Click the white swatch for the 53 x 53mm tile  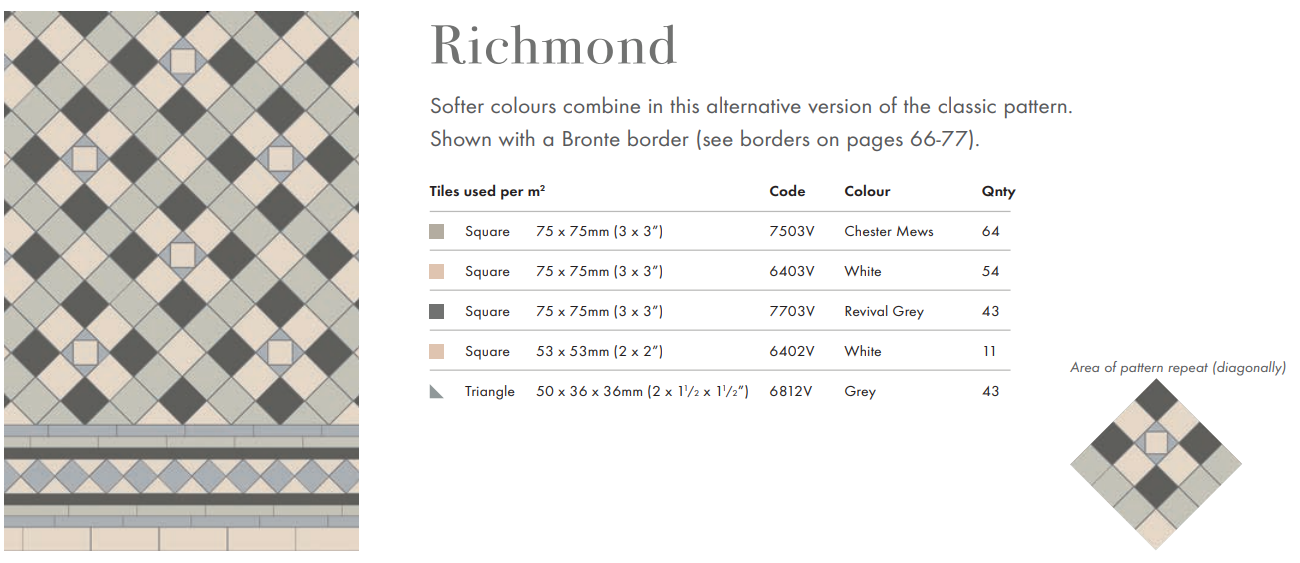tap(436, 352)
